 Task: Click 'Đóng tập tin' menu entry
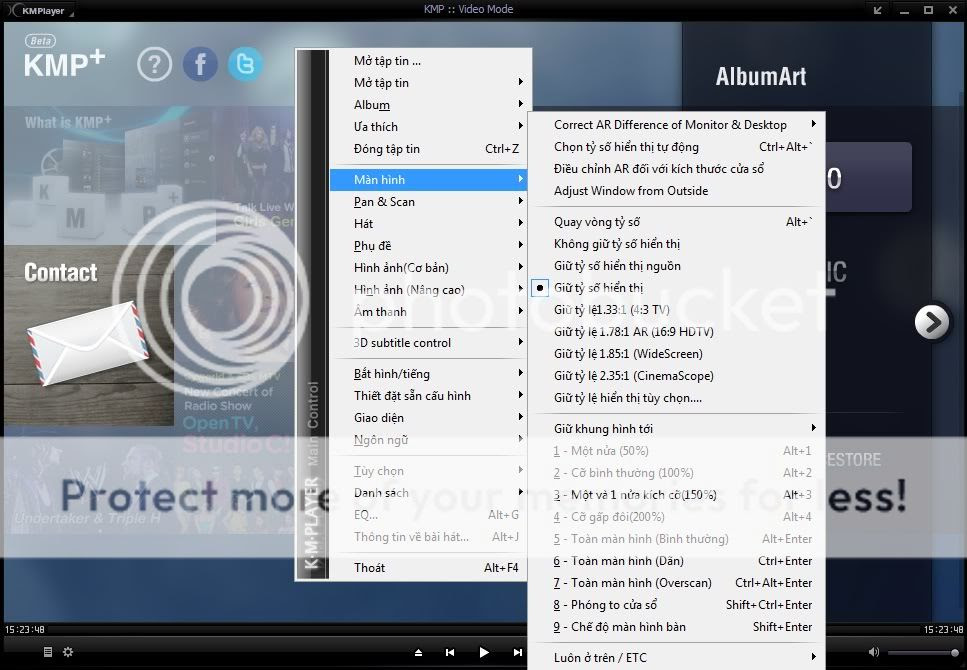429,149
